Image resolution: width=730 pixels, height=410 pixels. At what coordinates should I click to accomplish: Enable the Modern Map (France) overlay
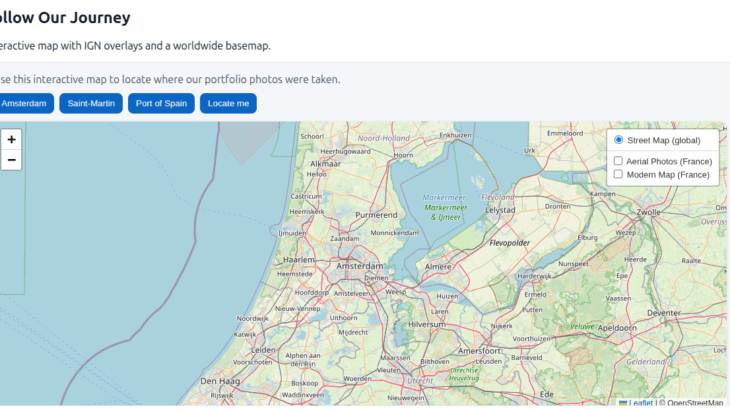click(x=618, y=174)
